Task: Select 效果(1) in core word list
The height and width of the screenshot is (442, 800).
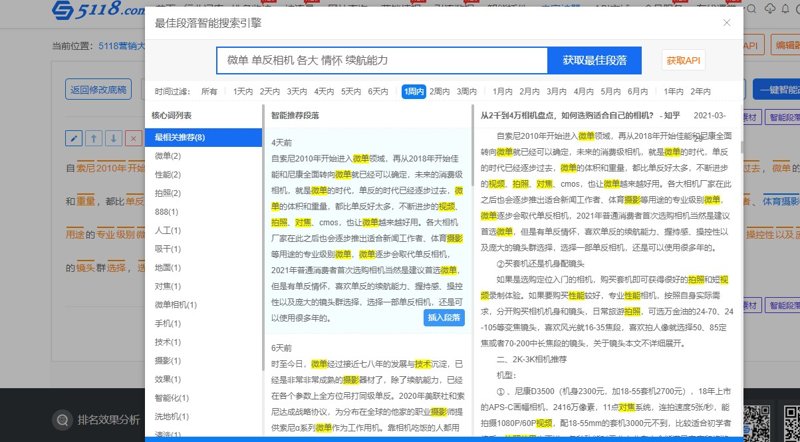Action: (168, 379)
